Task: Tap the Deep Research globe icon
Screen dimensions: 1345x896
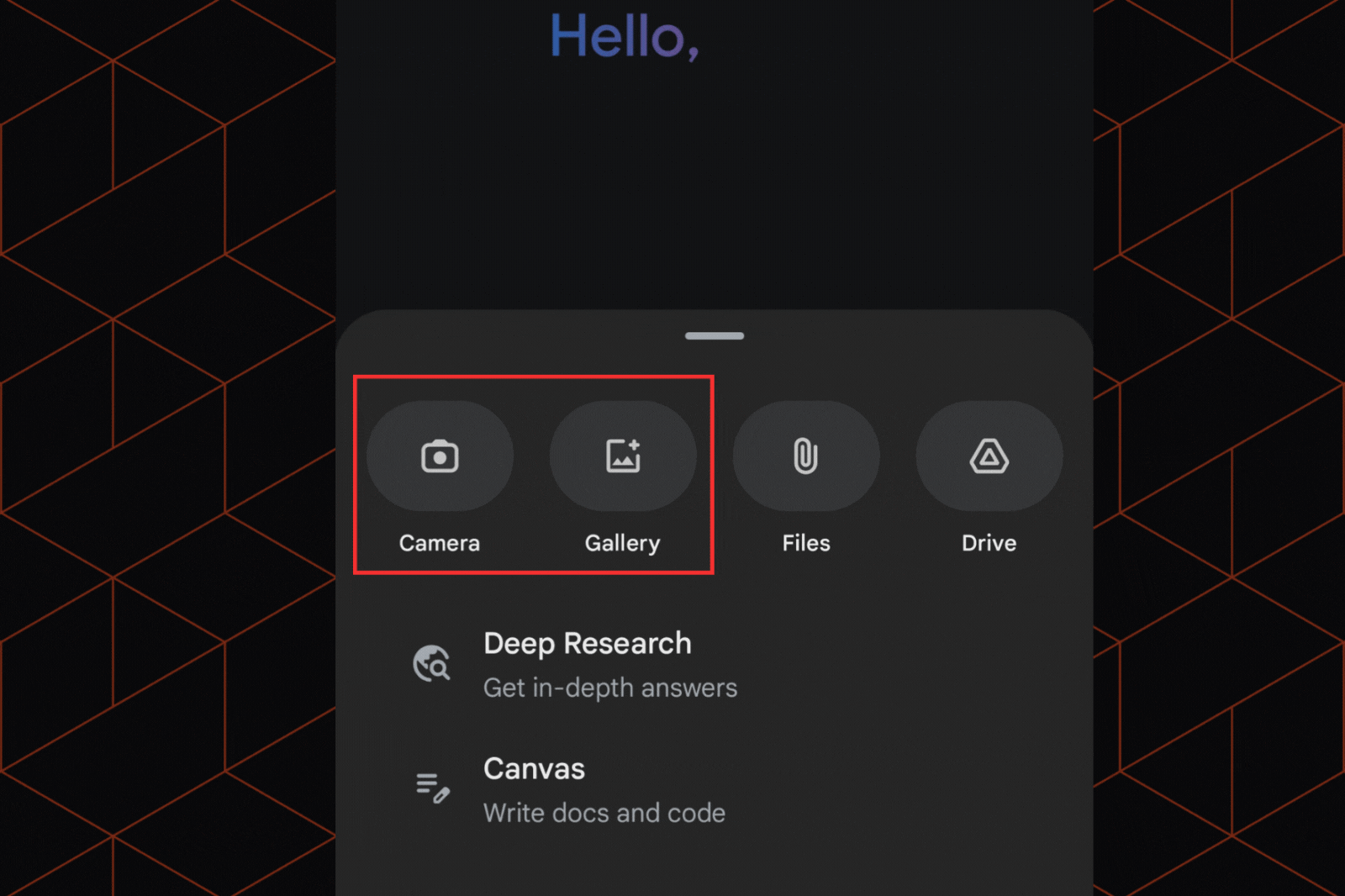Action: click(x=431, y=663)
